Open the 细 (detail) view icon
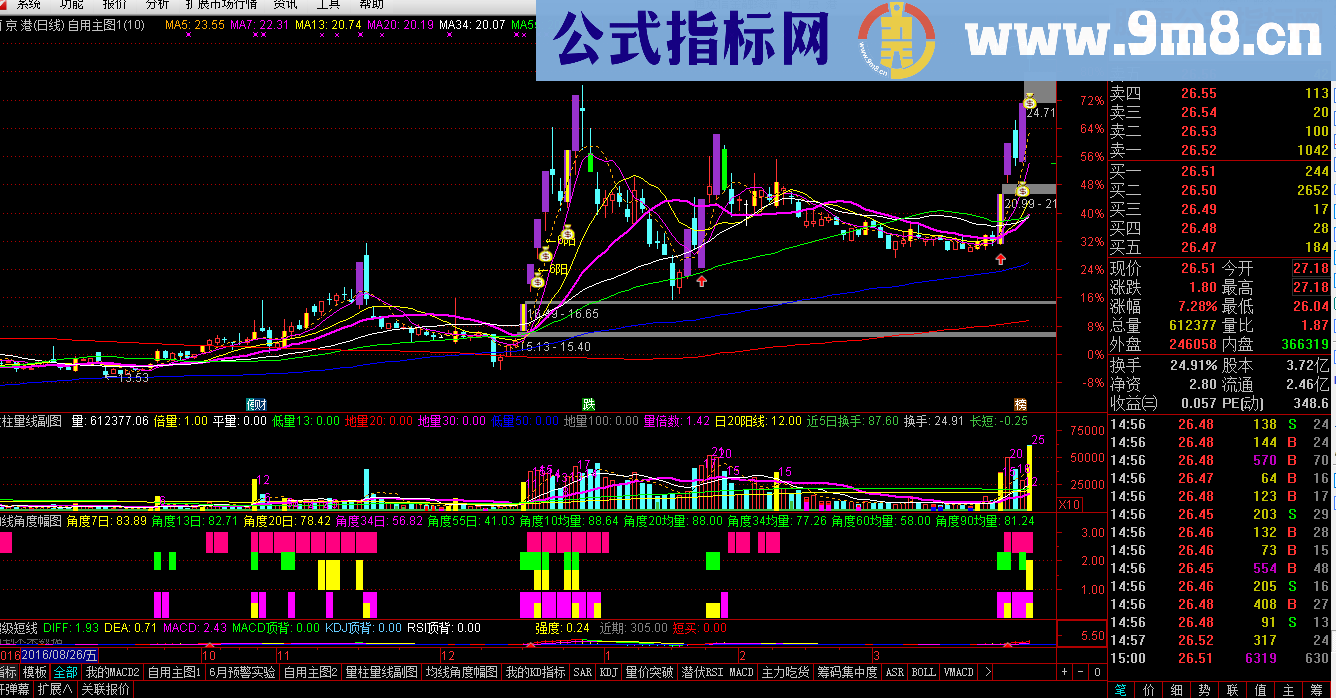 pos(1176,689)
